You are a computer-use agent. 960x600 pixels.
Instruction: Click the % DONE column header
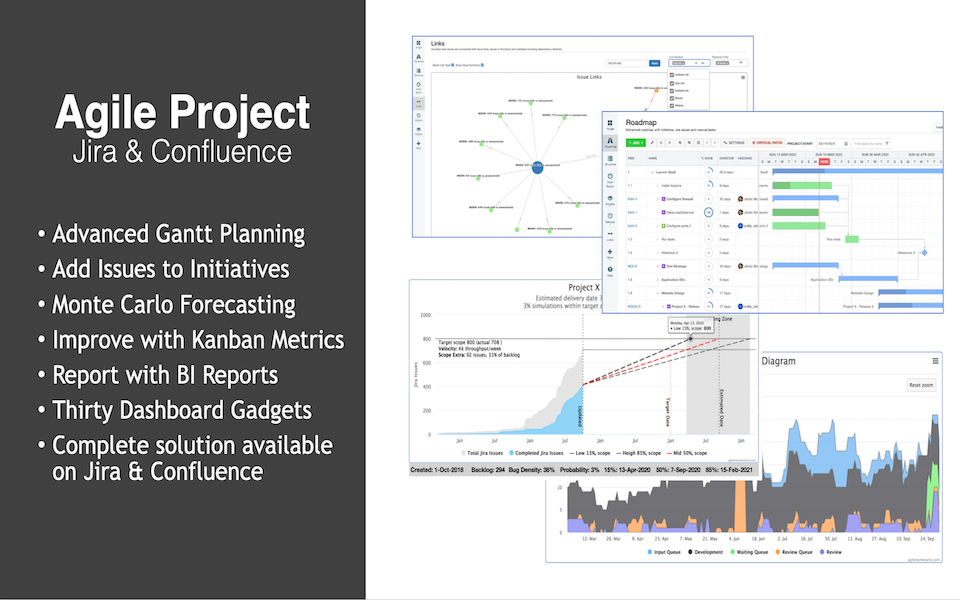pos(707,159)
